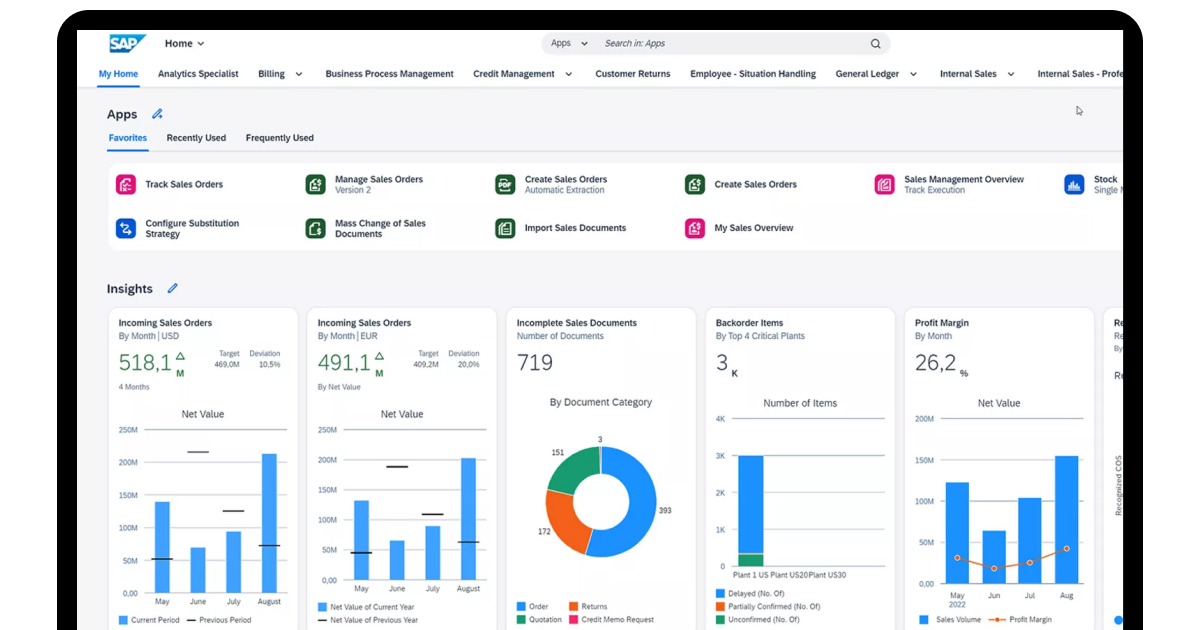Image resolution: width=1200 pixels, height=630 pixels.
Task: Switch to the Recently Used tab
Action: [x=196, y=138]
